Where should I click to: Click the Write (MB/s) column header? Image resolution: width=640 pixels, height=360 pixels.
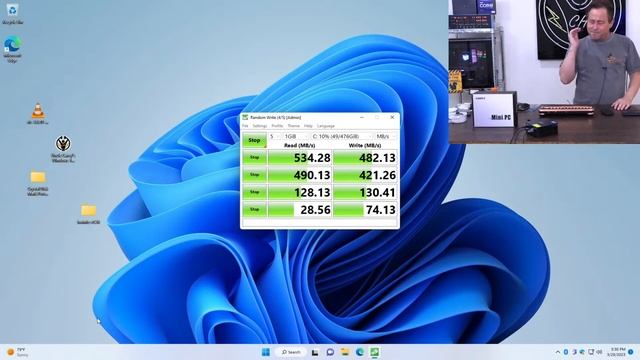(365, 145)
